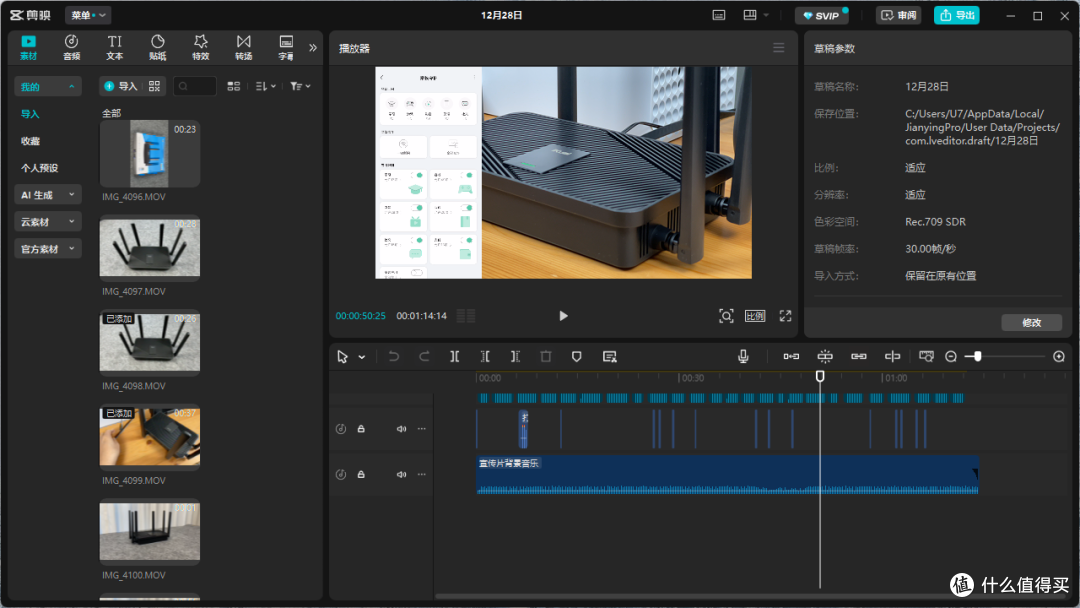Screen dimensions: 1080x608
Task: Open the 特效 effects panel
Action: tap(200, 48)
